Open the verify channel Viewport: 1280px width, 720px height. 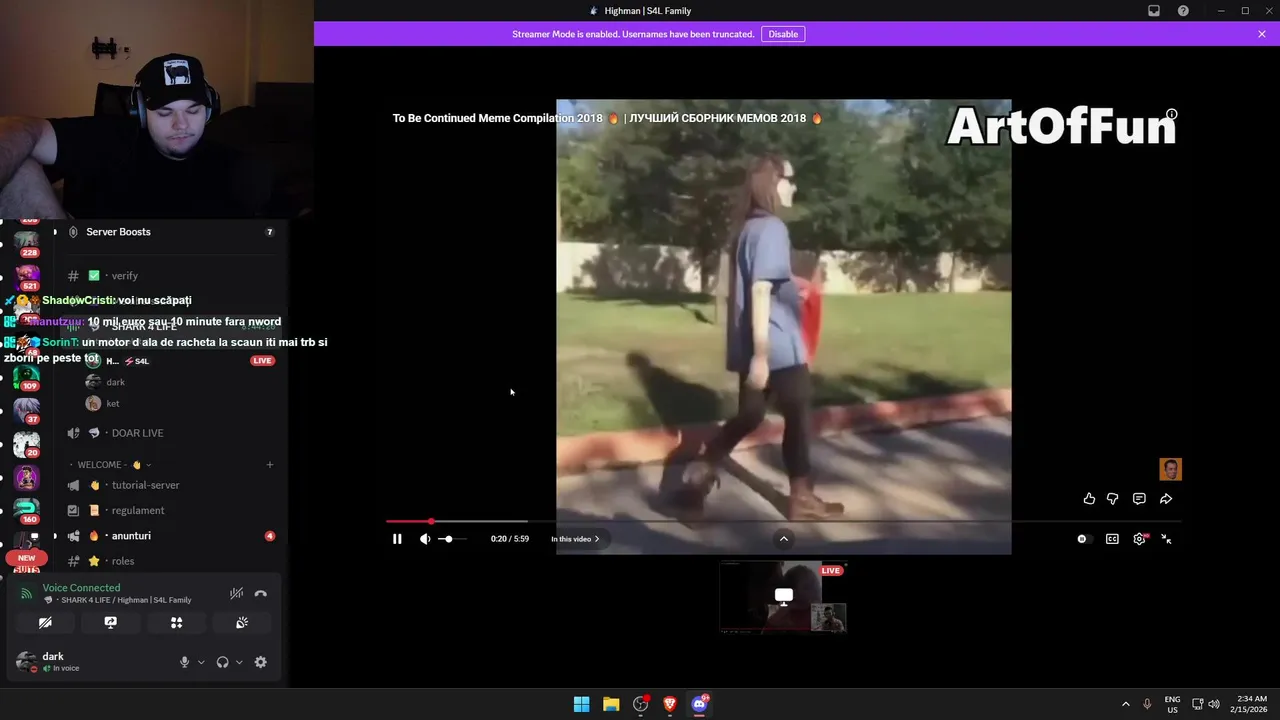tap(170, 276)
